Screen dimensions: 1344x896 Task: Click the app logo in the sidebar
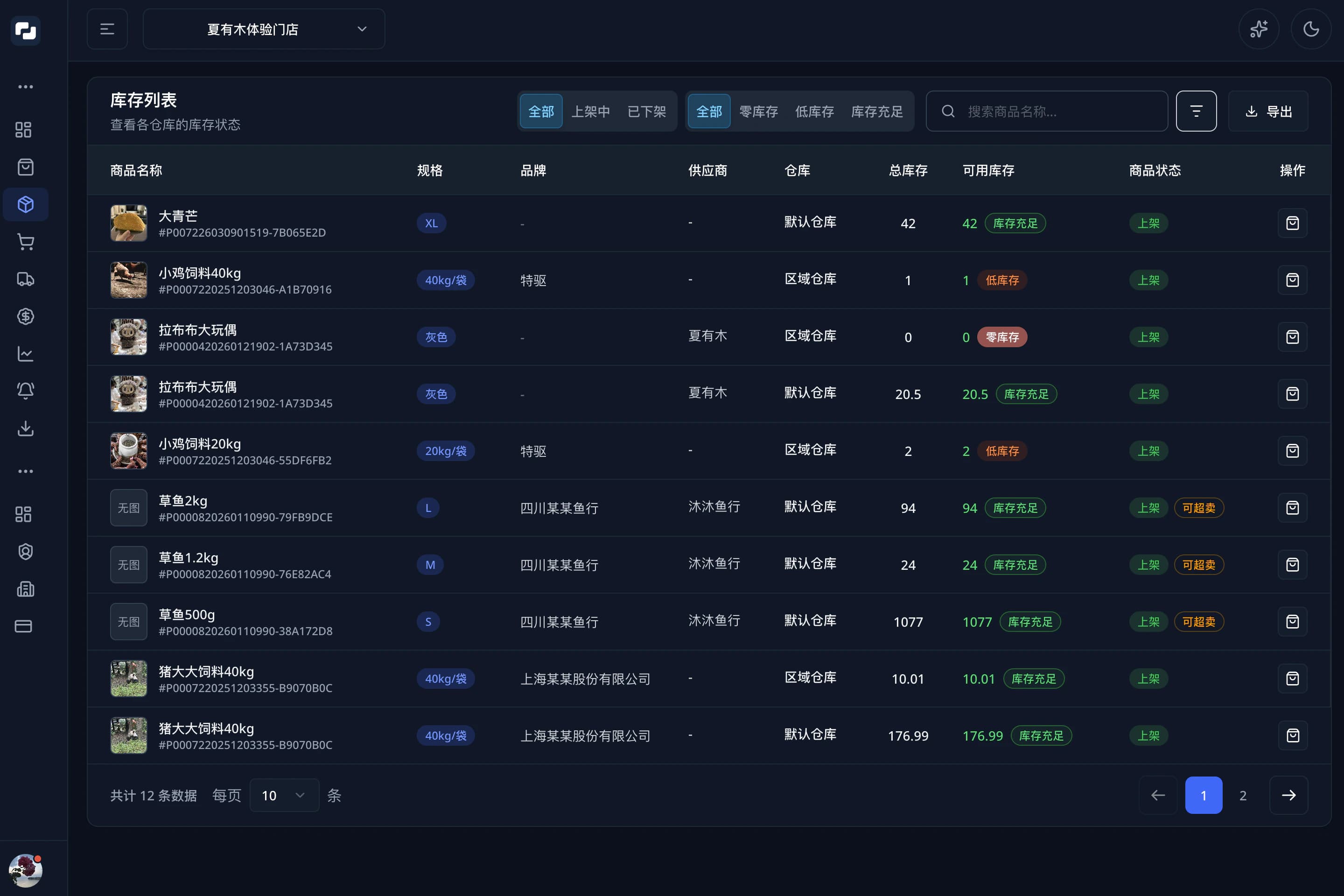tap(25, 30)
